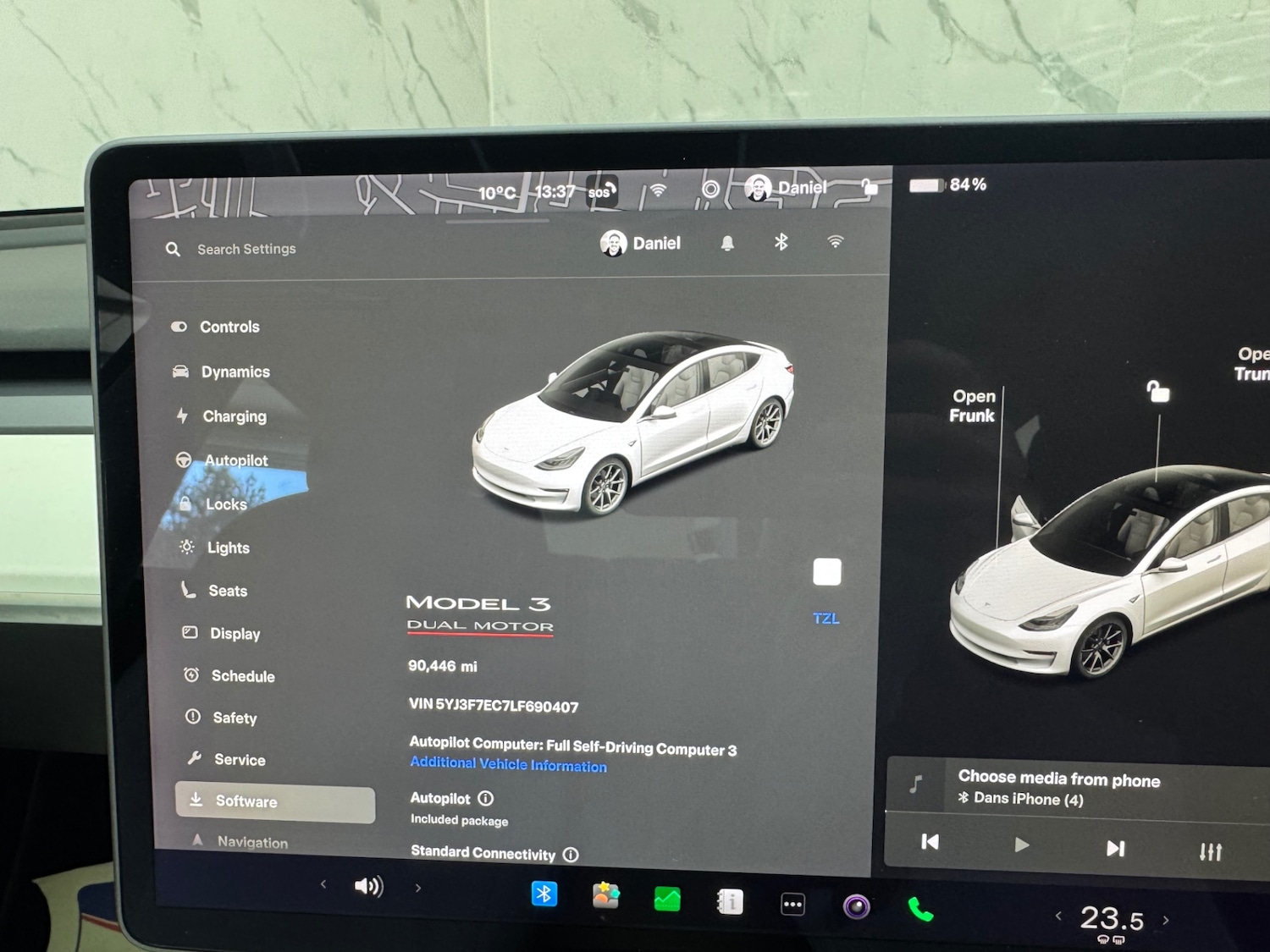This screenshot has width=1270, height=952.
Task: Open notifications bell icon
Action: 727,244
